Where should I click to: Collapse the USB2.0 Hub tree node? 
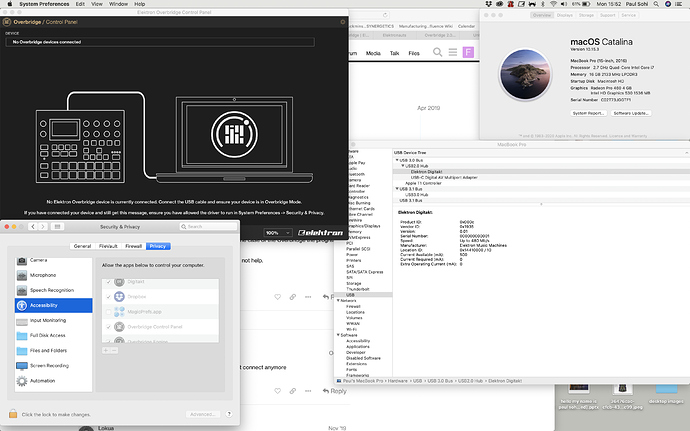tap(403, 166)
